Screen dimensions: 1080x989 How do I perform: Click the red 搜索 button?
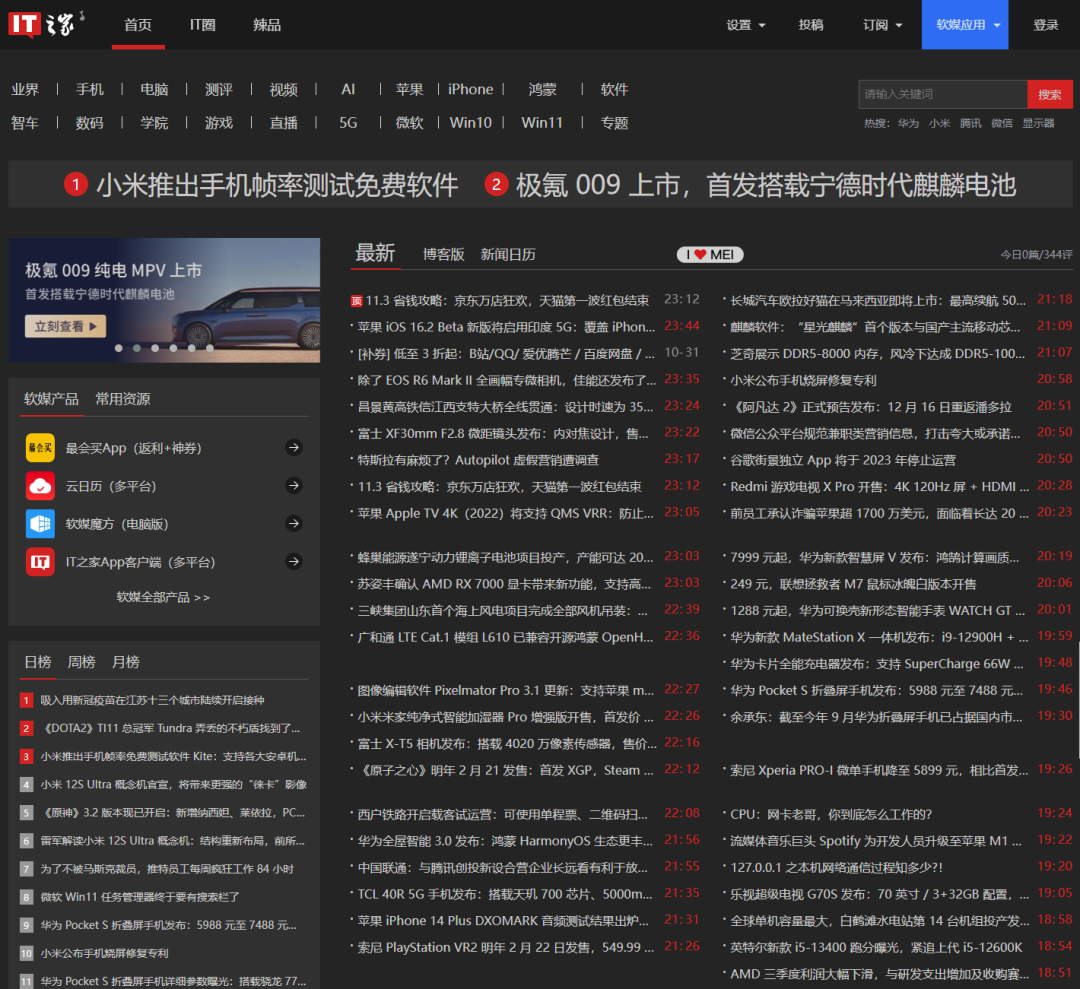[x=1049, y=94]
